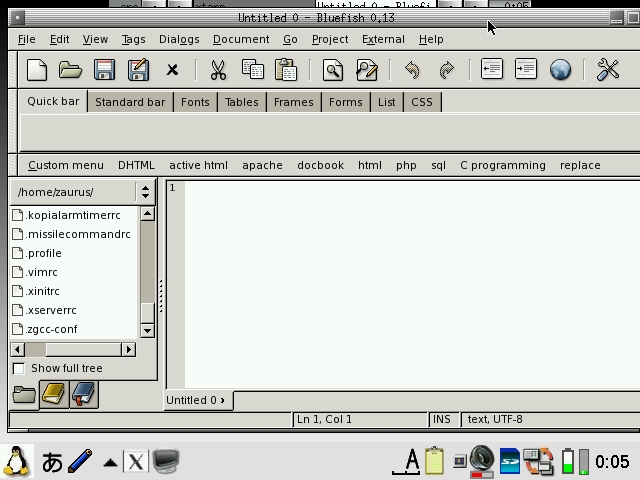Open the DHTML custom menu
The image size is (640, 480).
pos(136,165)
